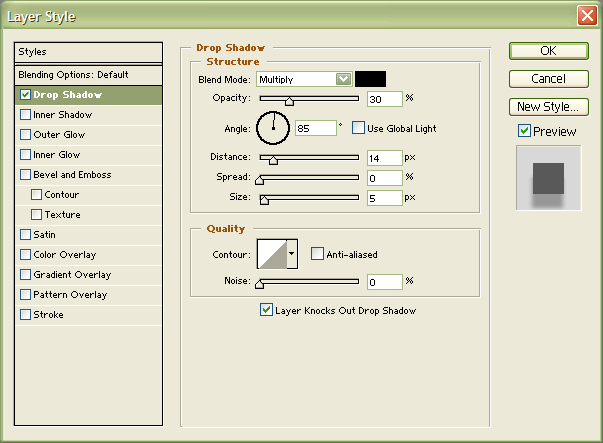
Task: Uncheck Layer Knocks Out Drop Shadow
Action: 266,310
